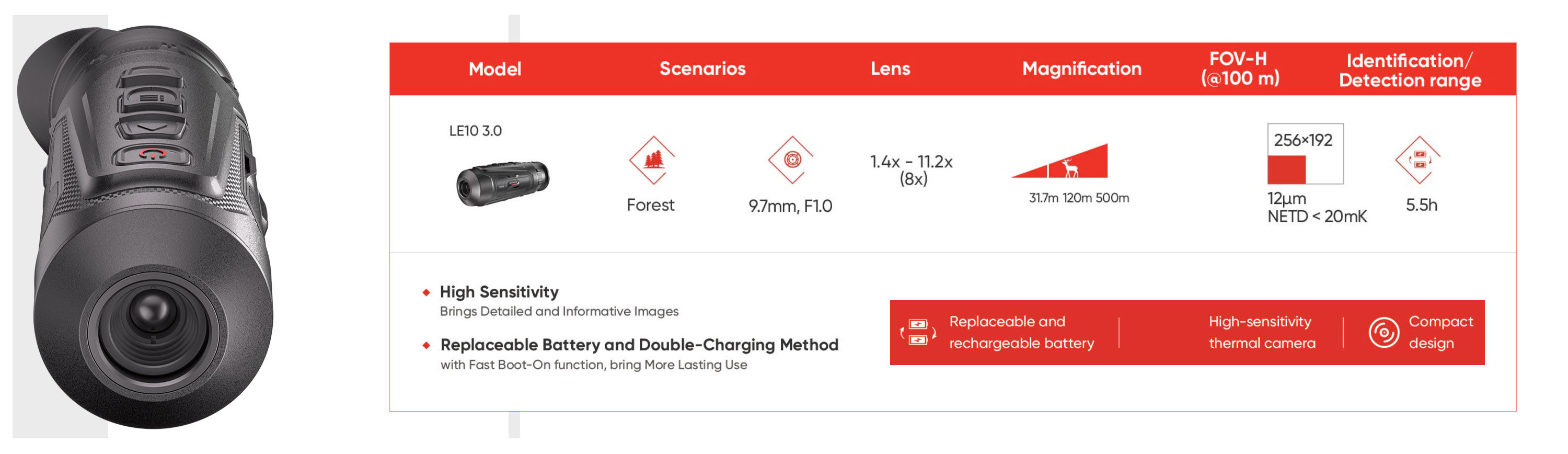Click the Magnification column header
Image resolution: width=1568 pixels, height=454 pixels.
[x=1081, y=68]
